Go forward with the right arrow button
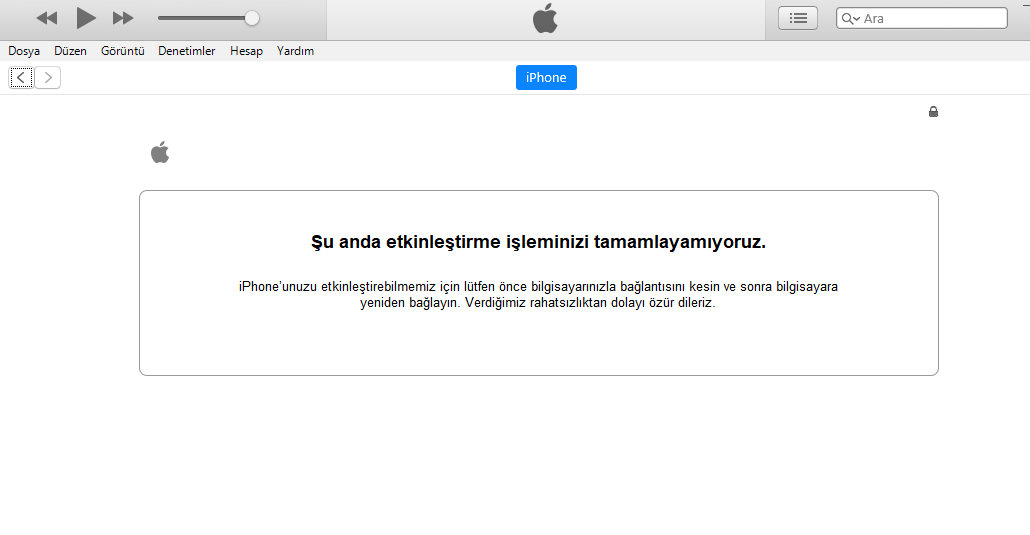Viewport: 1030px width, 535px height. [48, 78]
